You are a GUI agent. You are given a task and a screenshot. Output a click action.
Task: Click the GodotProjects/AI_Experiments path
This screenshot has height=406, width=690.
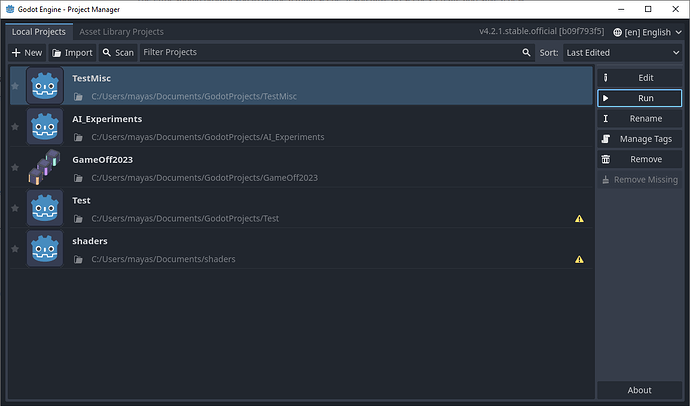click(208, 137)
